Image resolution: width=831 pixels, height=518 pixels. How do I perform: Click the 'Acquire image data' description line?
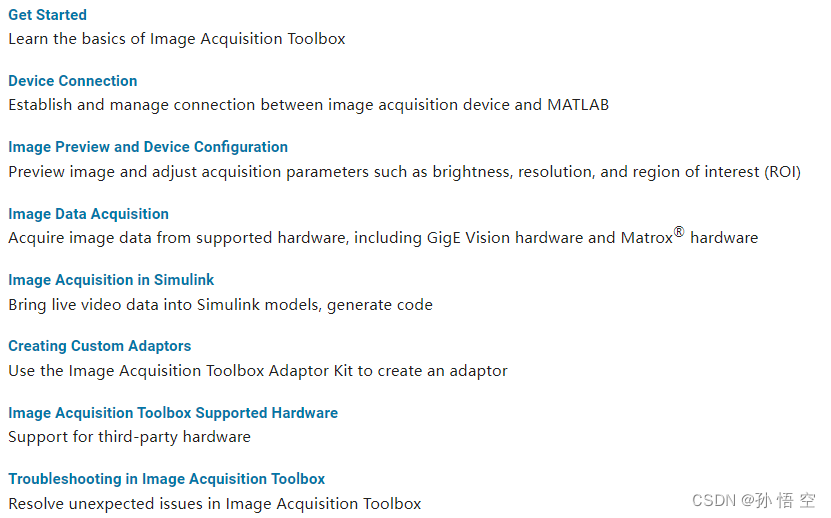point(383,238)
